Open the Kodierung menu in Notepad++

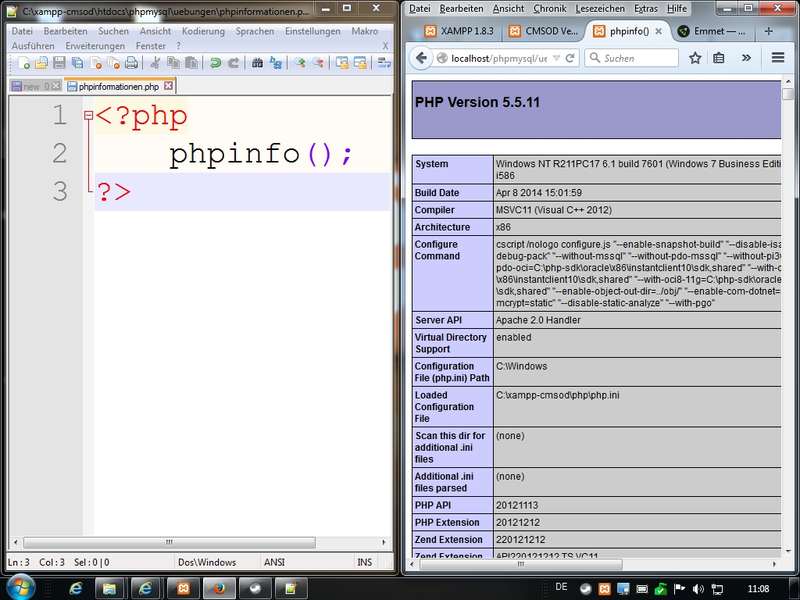pyautogui.click(x=203, y=31)
